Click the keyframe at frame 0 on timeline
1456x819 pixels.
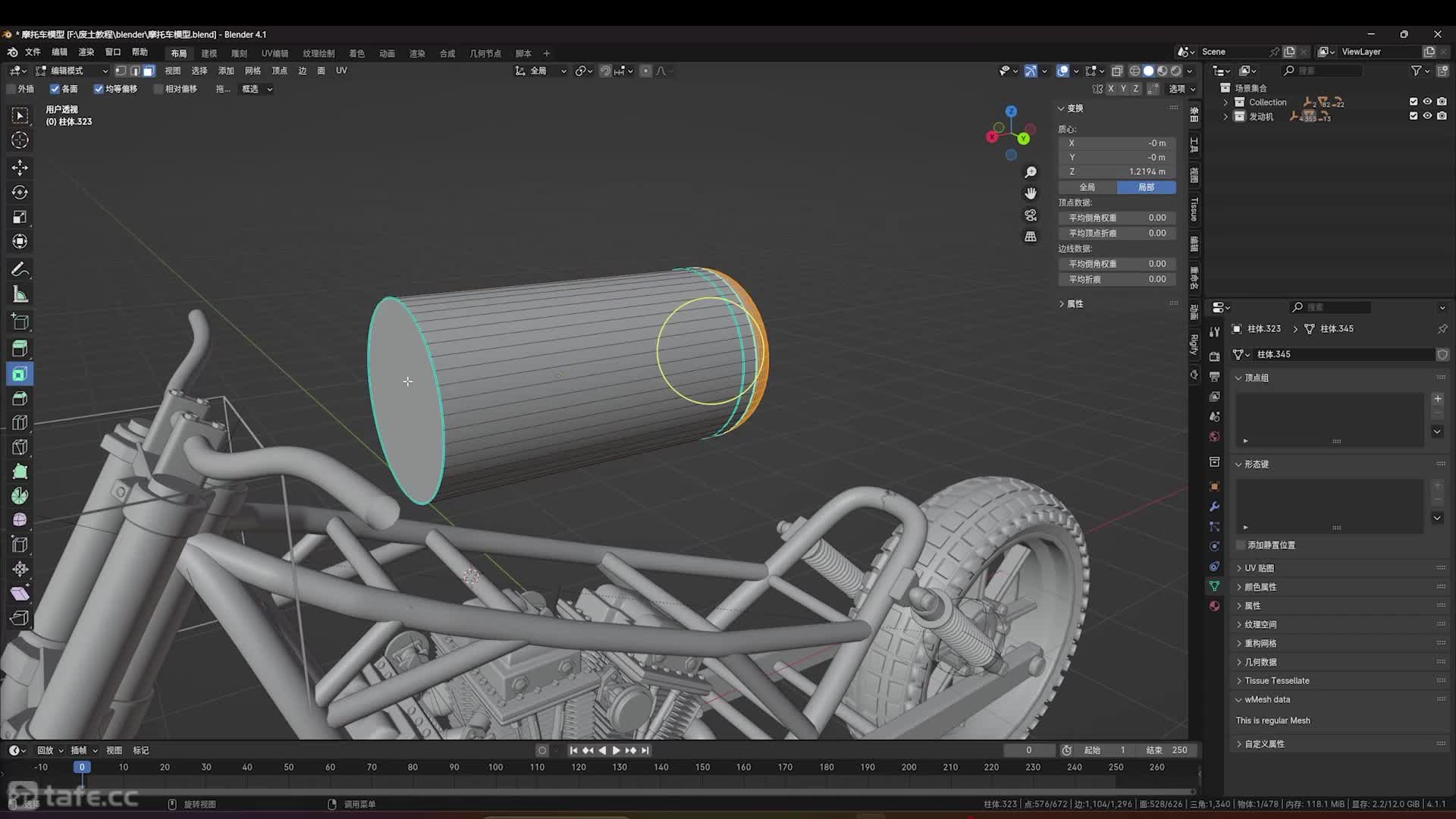[x=82, y=767]
